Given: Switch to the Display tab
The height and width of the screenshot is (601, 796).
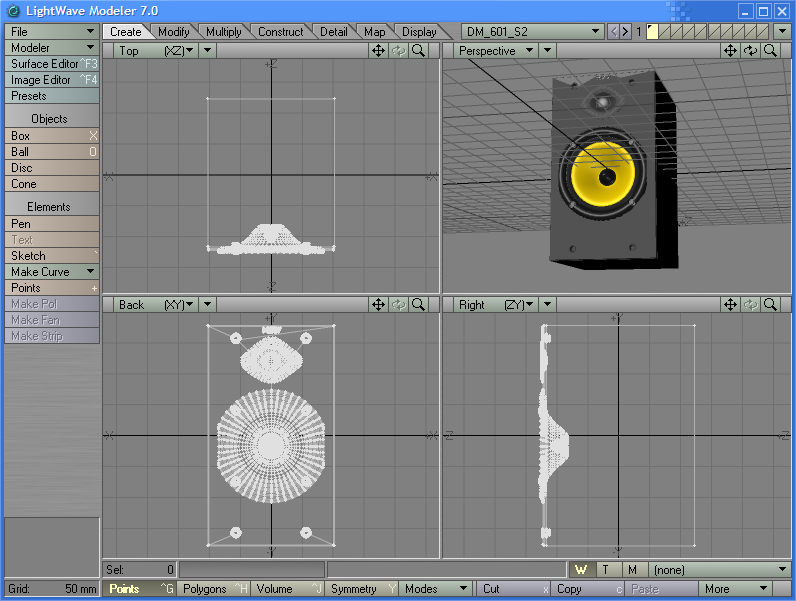Looking at the screenshot, I should (x=419, y=32).
